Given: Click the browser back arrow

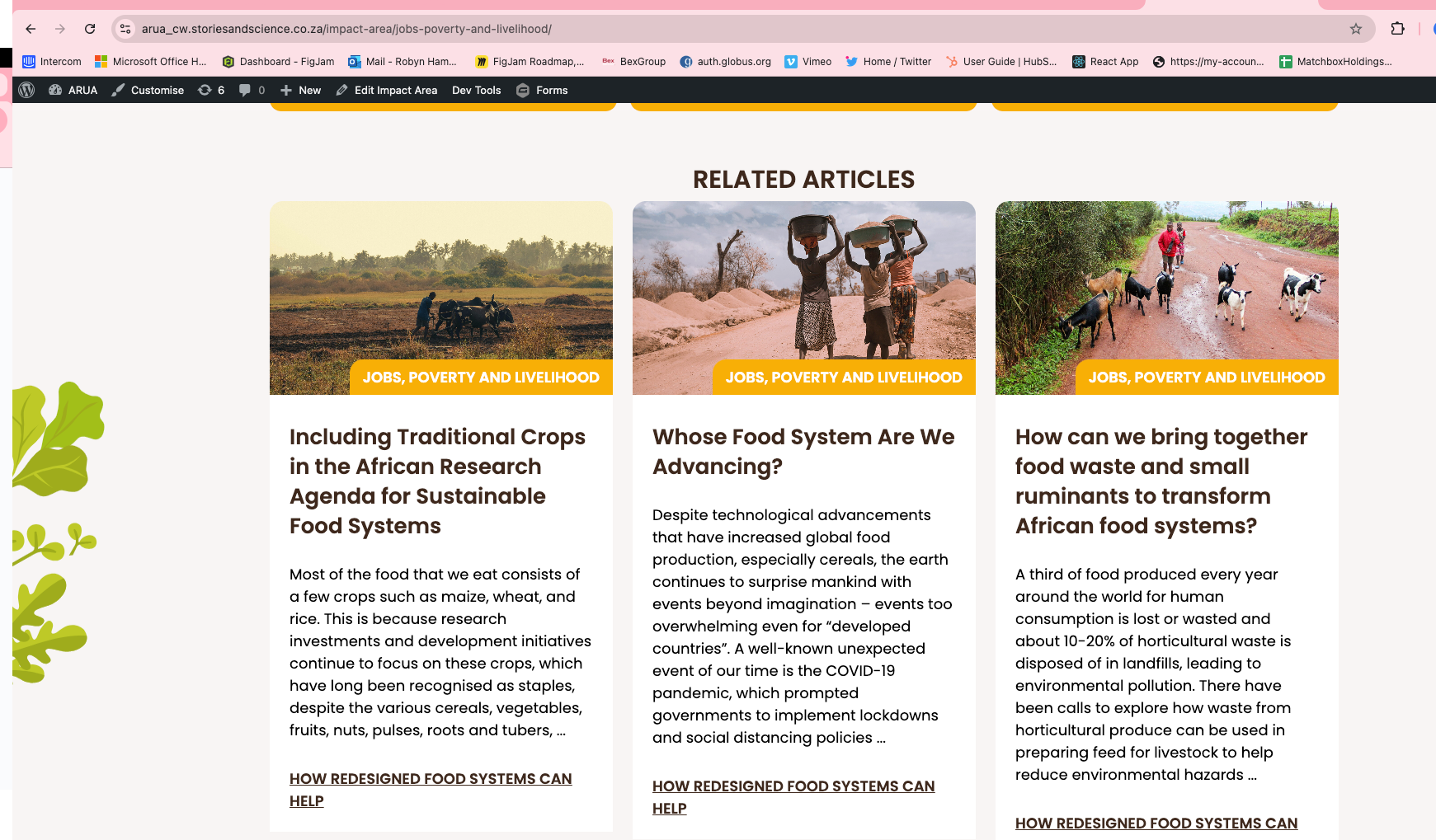Looking at the screenshot, I should [x=31, y=29].
